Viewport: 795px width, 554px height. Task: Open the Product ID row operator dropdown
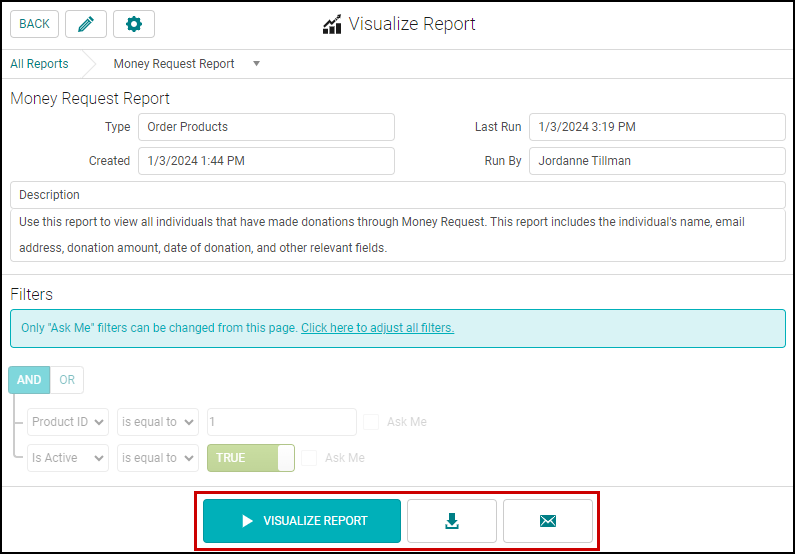click(158, 422)
